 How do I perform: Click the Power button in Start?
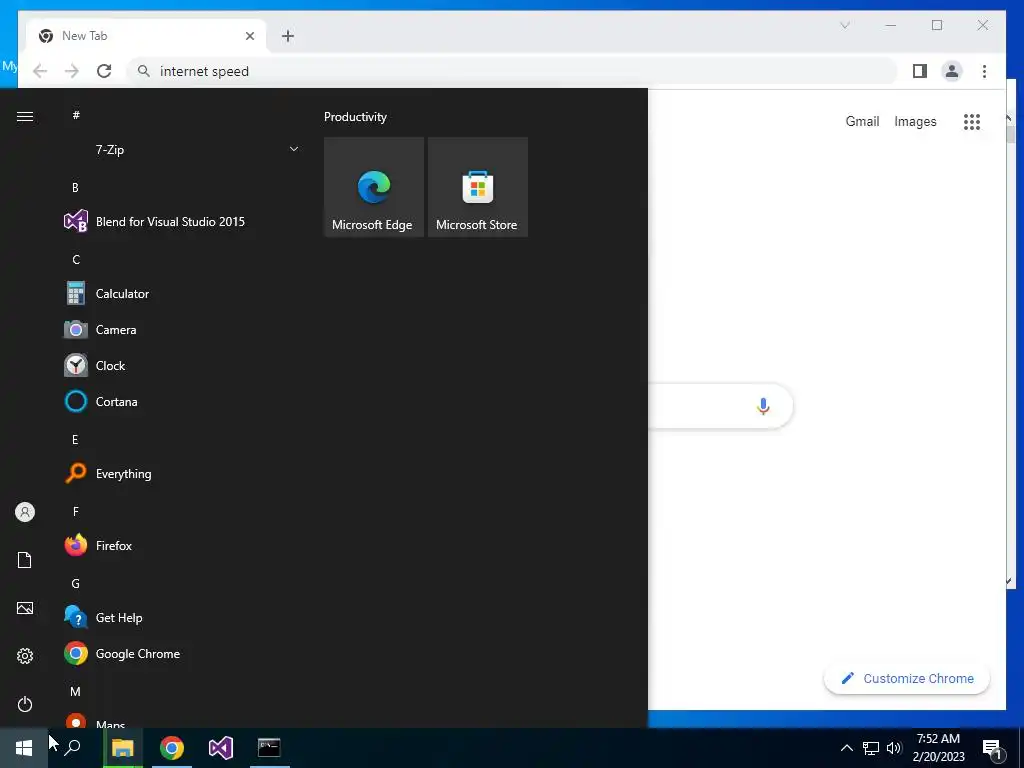pyautogui.click(x=25, y=704)
